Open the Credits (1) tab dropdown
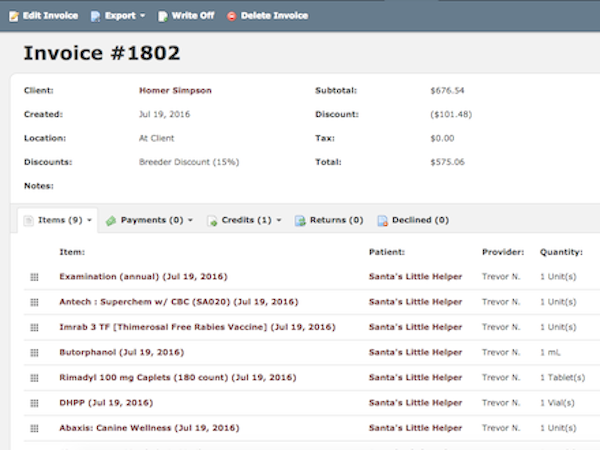The height and width of the screenshot is (450, 600). coord(278,220)
